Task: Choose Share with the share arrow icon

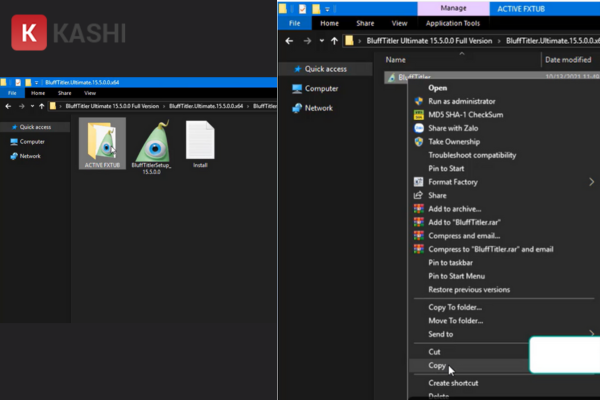Action: tap(437, 195)
